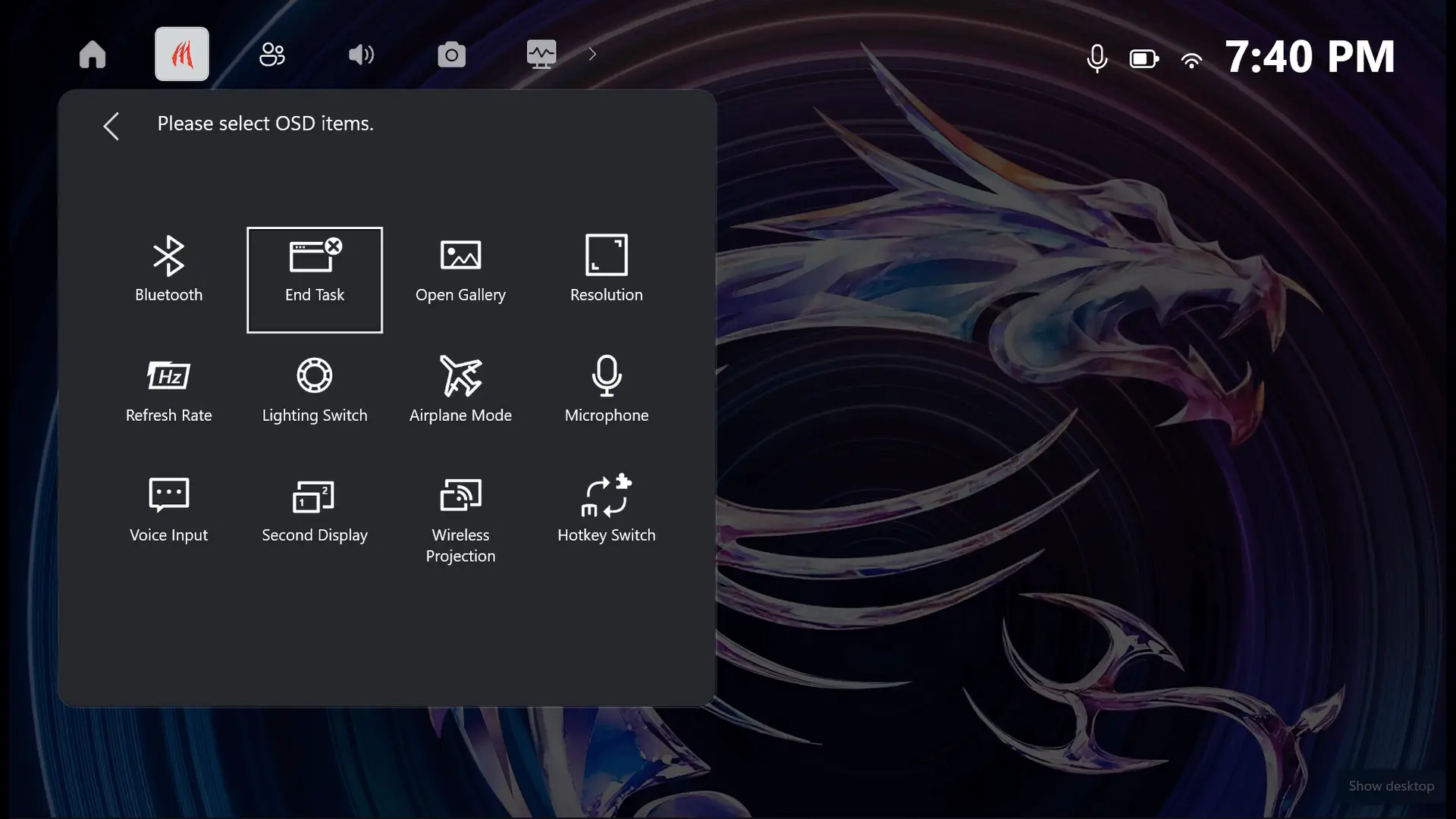The image size is (1456, 819).
Task: Open the social friends tab
Action: pyautogui.click(x=271, y=54)
